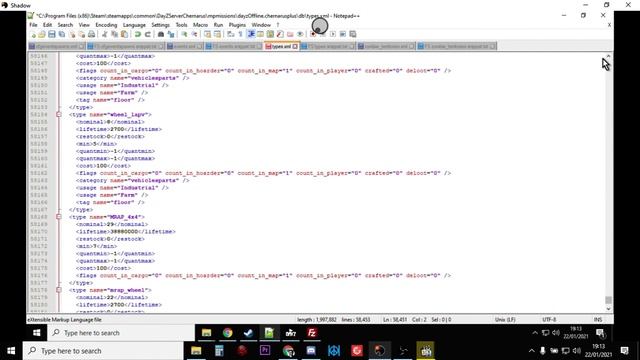Open the Plugins menu
Image resolution: width=640 pixels, height=360 pixels.
click(x=237, y=25)
